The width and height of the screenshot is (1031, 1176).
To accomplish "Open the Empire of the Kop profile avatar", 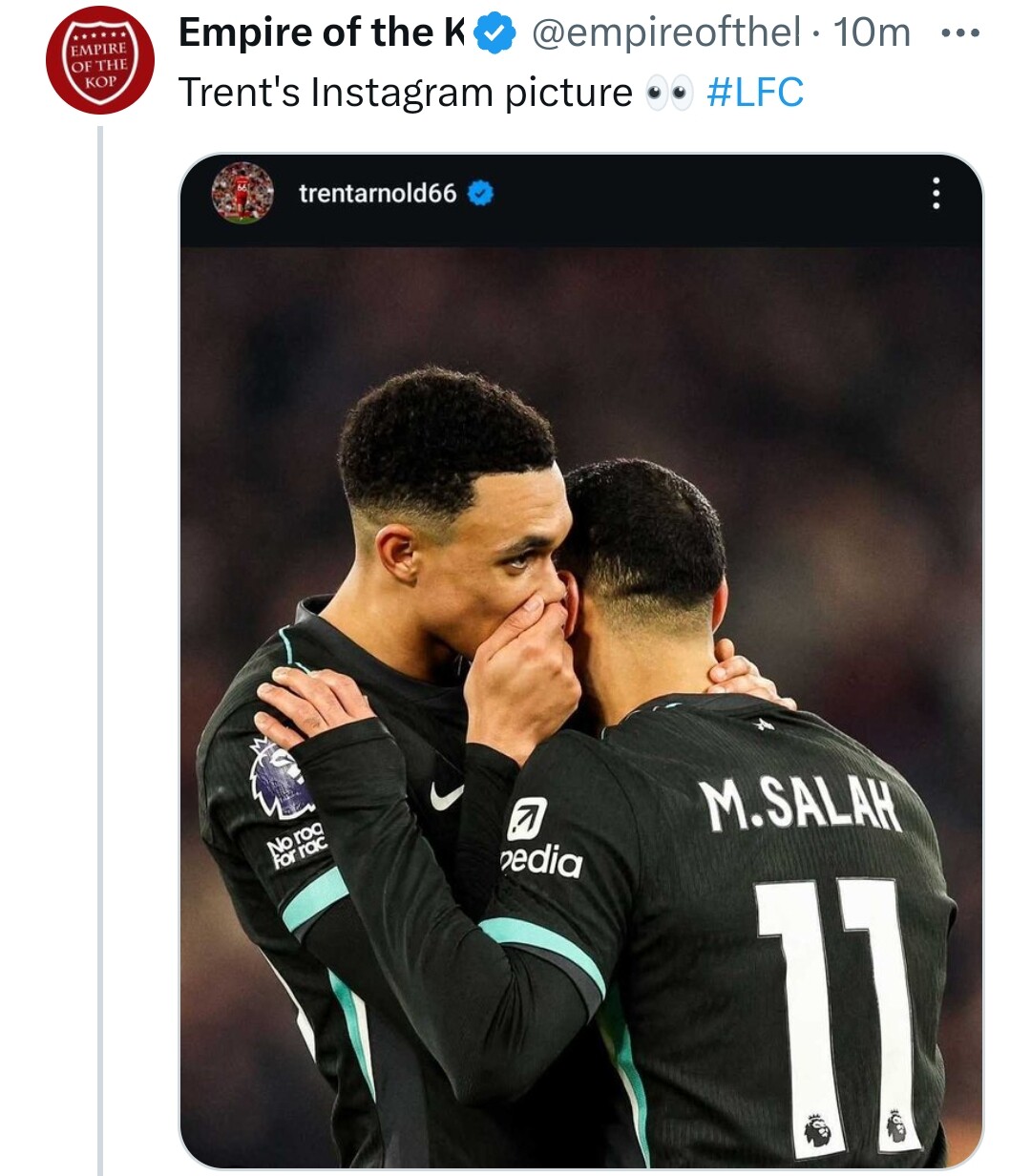I will point(100,59).
